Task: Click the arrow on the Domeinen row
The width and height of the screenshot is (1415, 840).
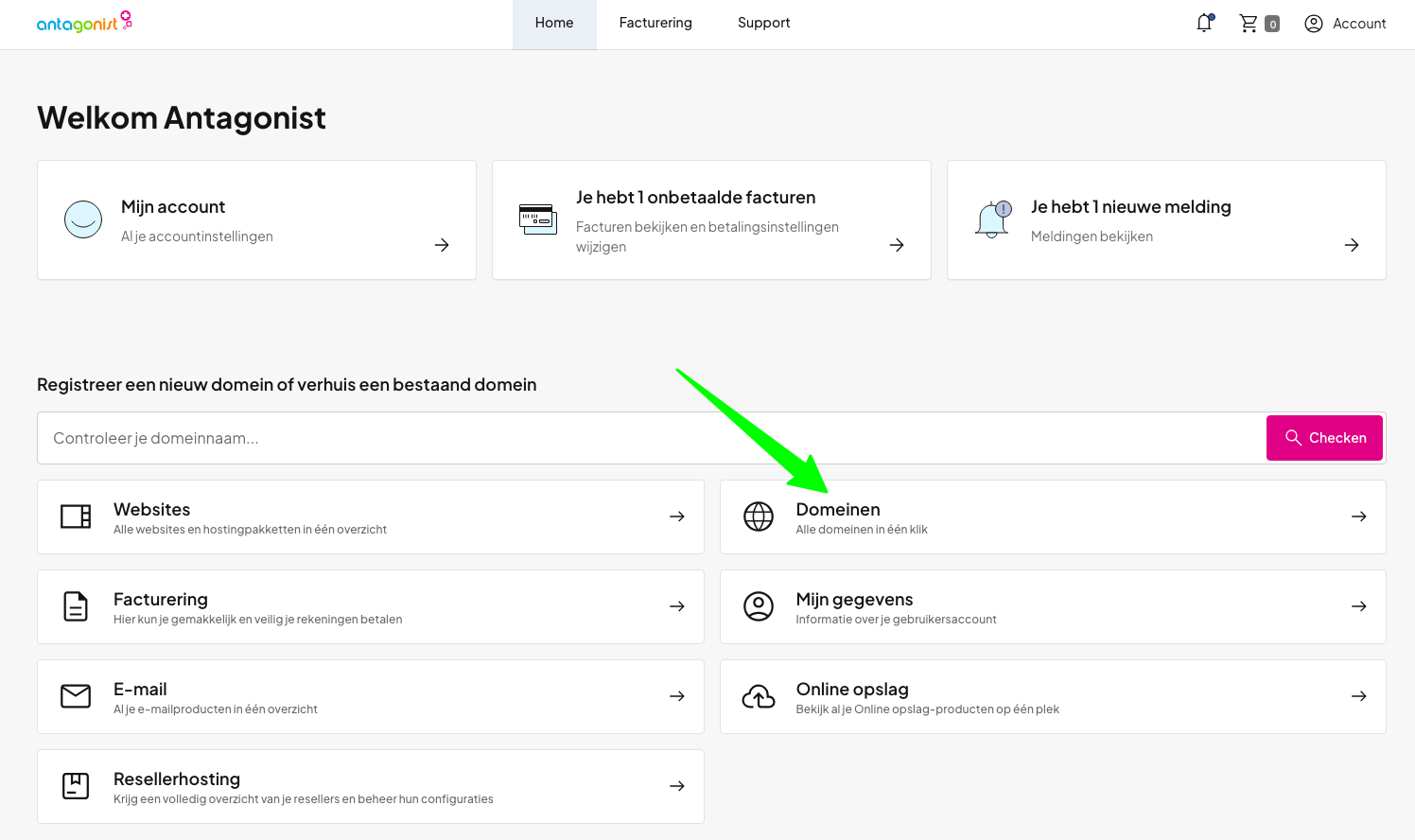Action: point(1358,516)
